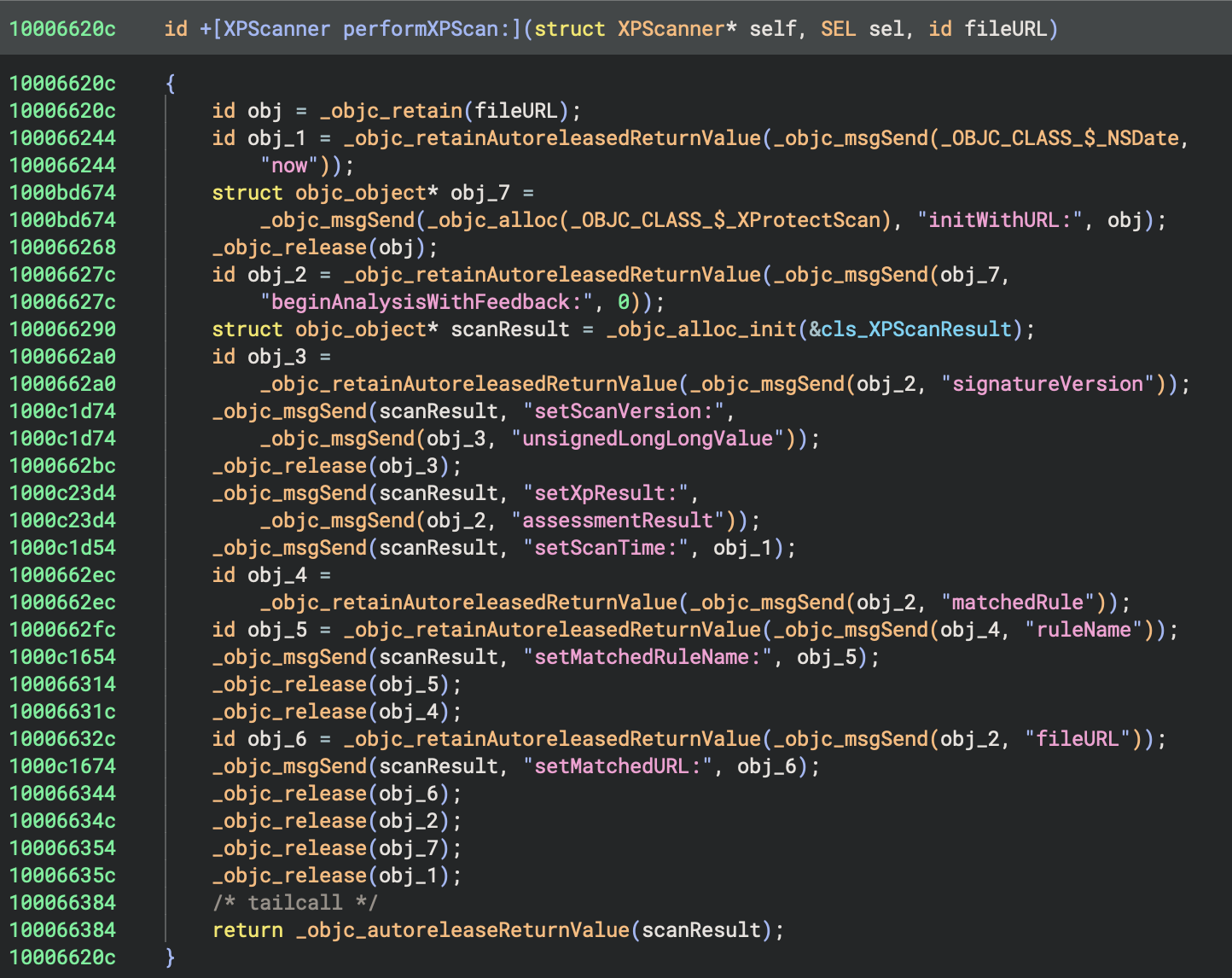Click the _objc_alloc_init function call
This screenshot has width=1232, height=978.
[701, 329]
